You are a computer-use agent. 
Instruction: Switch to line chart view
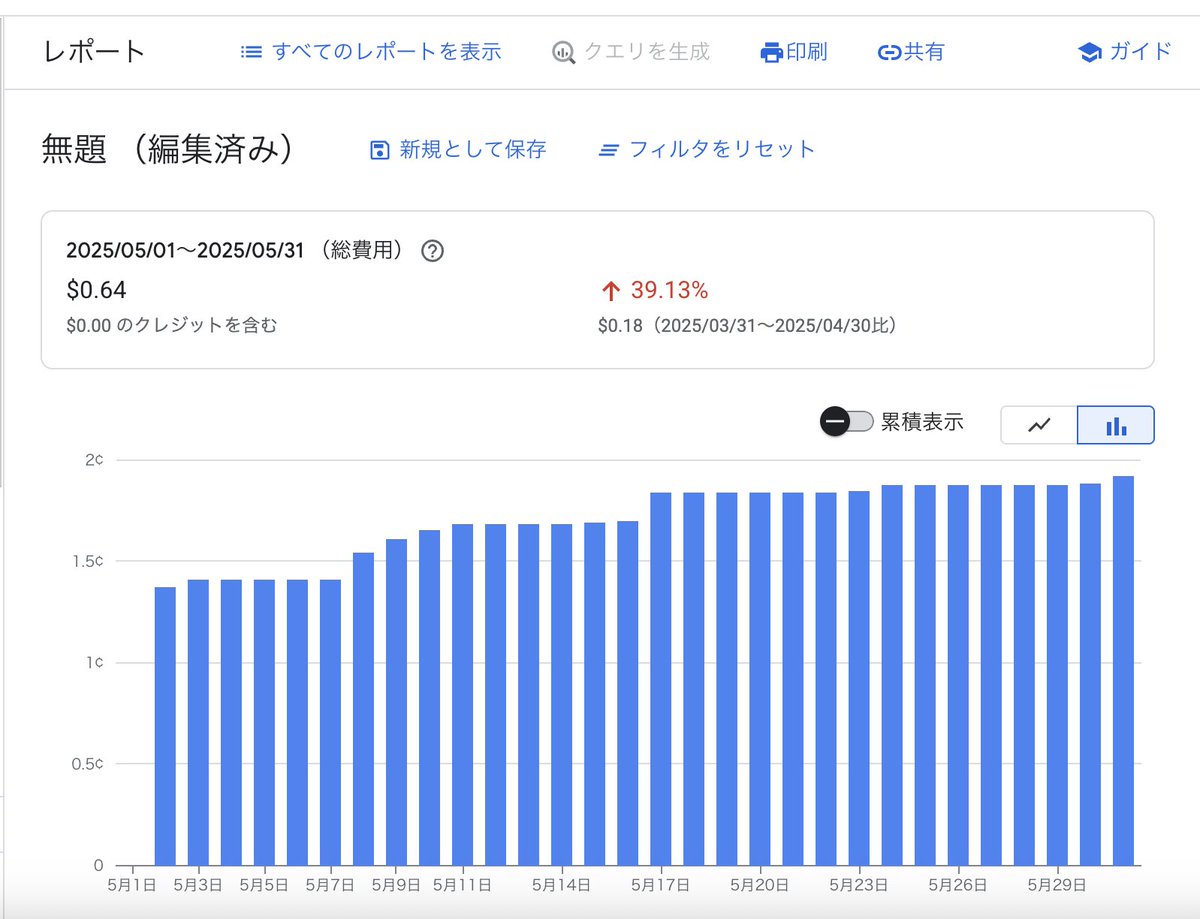[1039, 425]
